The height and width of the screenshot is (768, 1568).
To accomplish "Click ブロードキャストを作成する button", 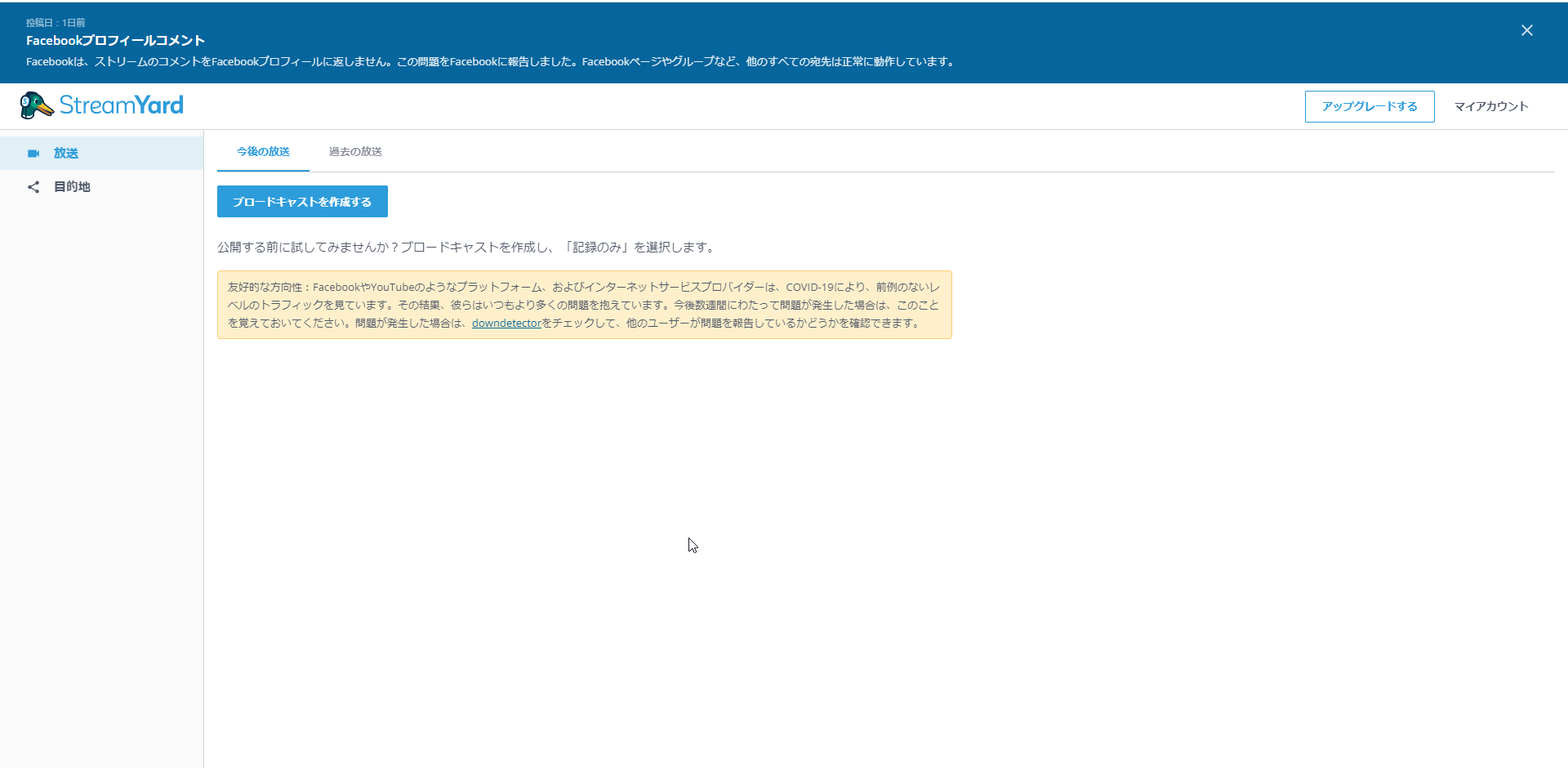I will click(302, 202).
